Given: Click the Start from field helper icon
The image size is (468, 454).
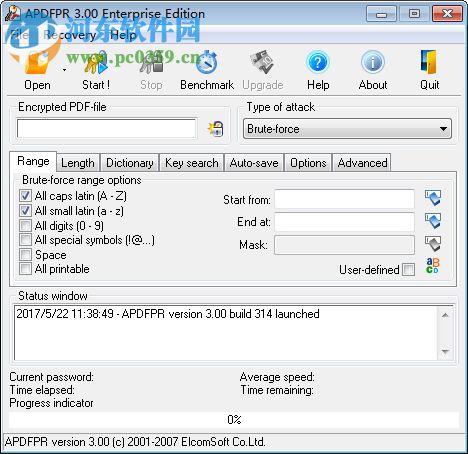Looking at the screenshot, I should [x=433, y=198].
